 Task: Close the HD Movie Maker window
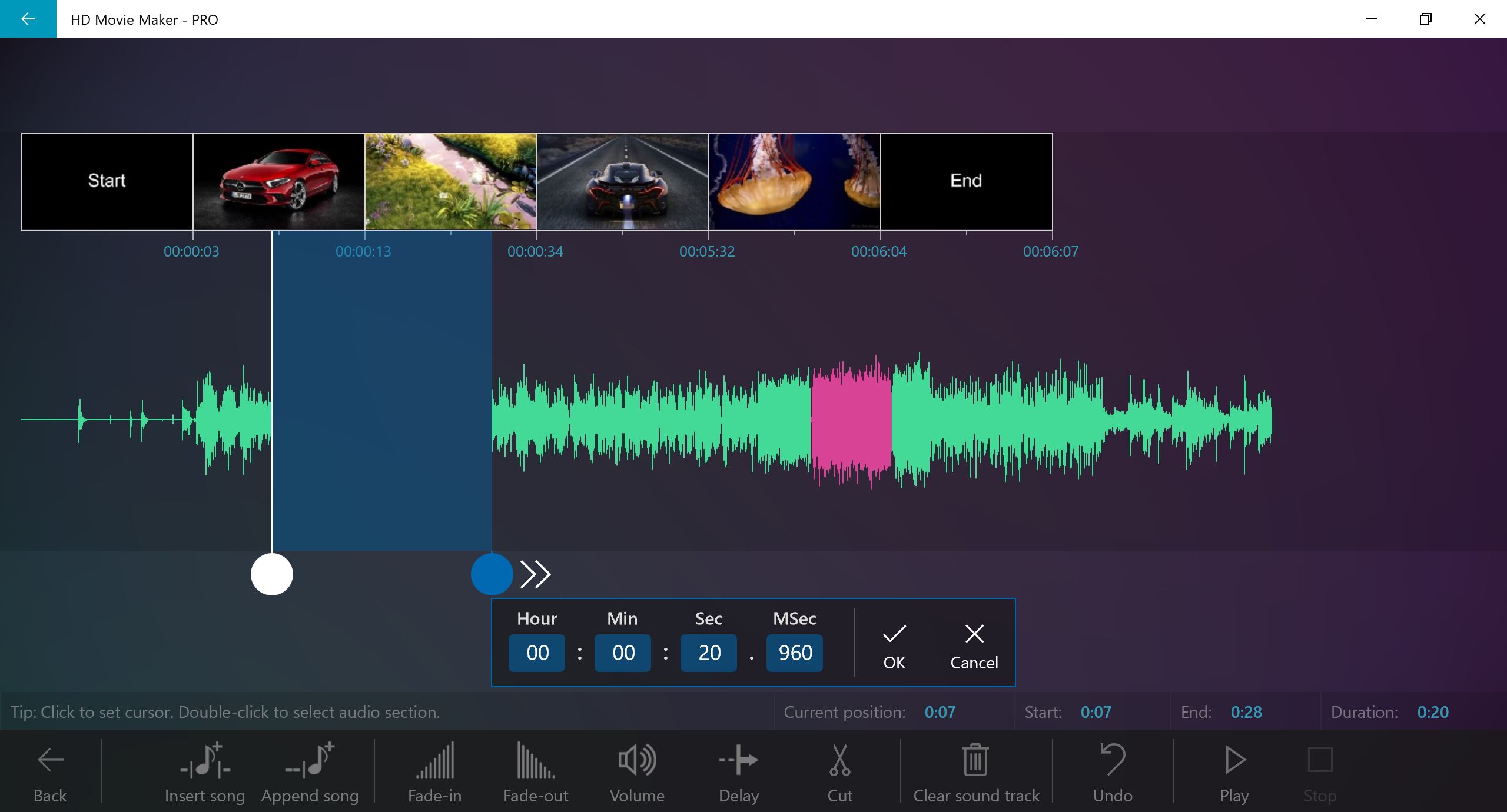[1480, 19]
